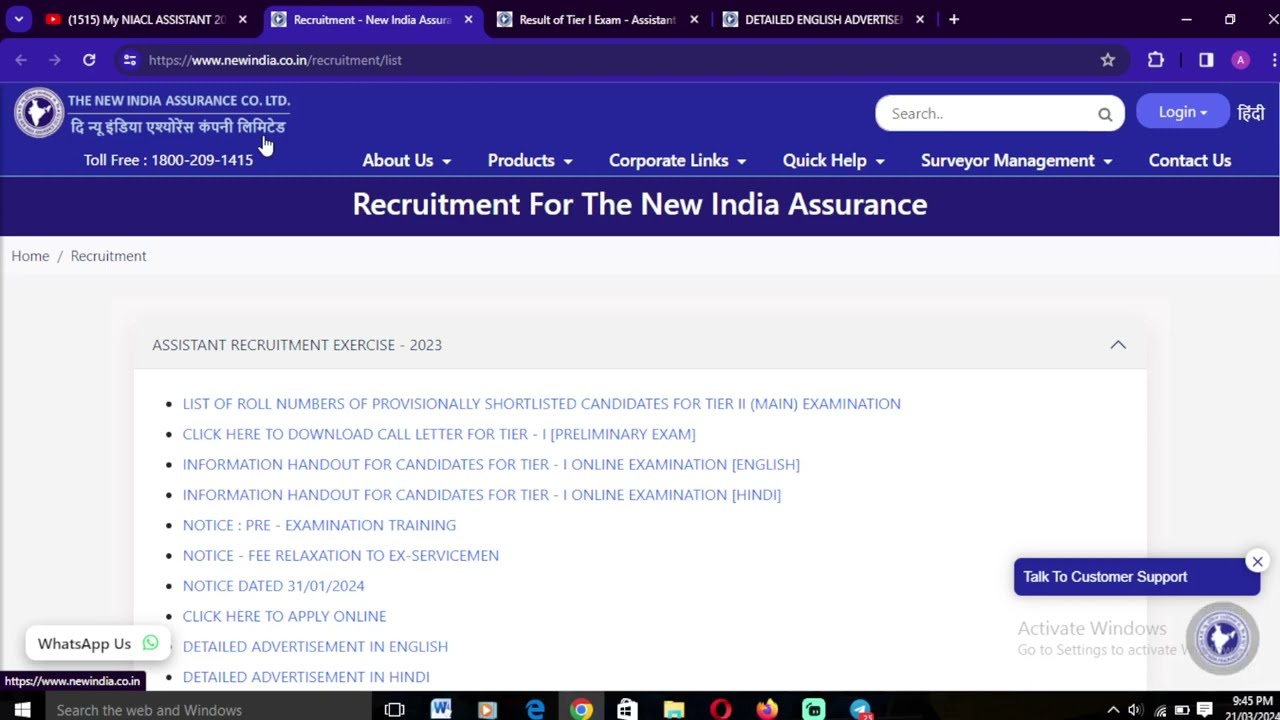Close the Result of Tier I Exam tab
This screenshot has height=720, width=1280.
(694, 19)
